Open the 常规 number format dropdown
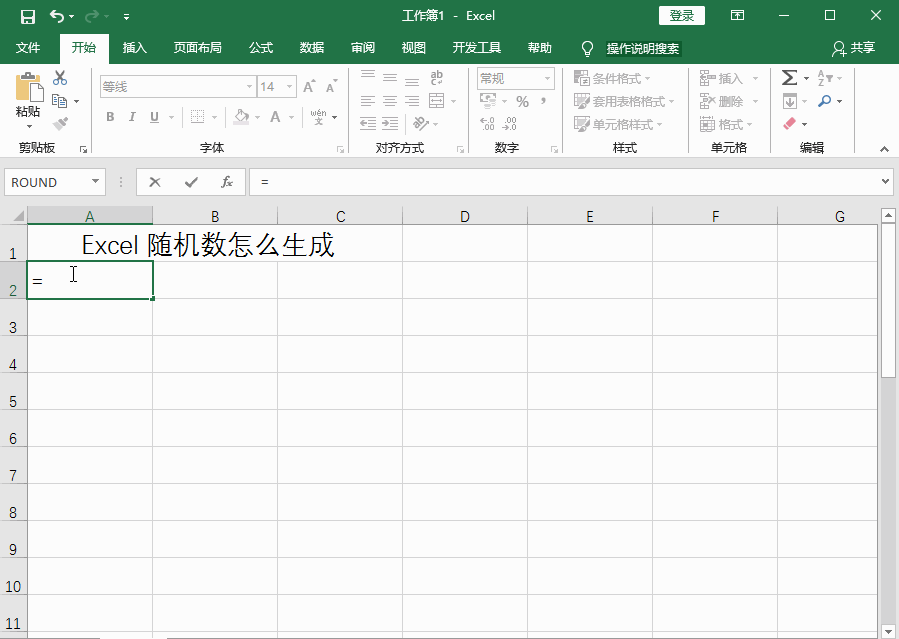The width and height of the screenshot is (899, 639). [x=548, y=78]
